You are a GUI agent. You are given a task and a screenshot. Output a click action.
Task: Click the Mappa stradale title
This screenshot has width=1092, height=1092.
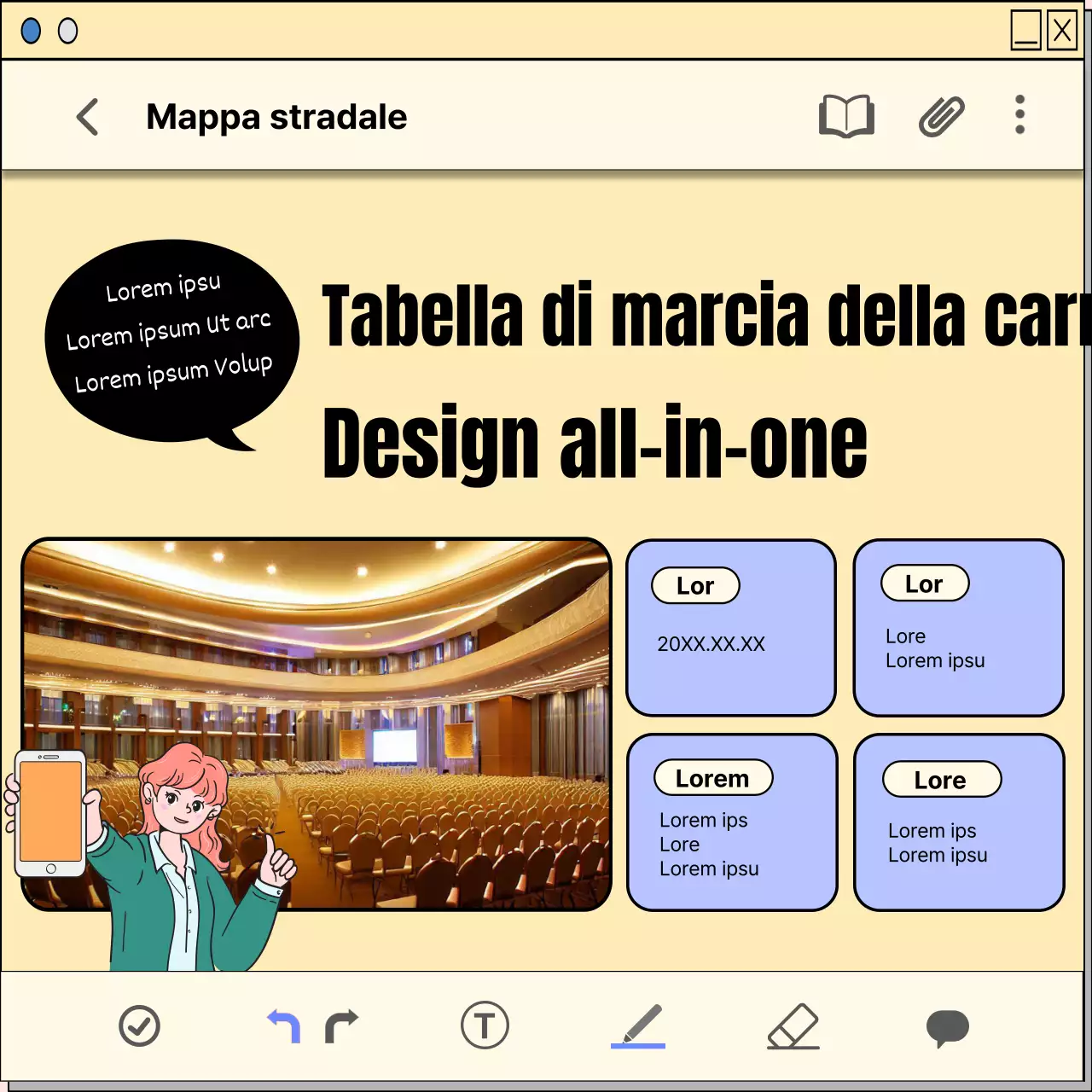[276, 117]
